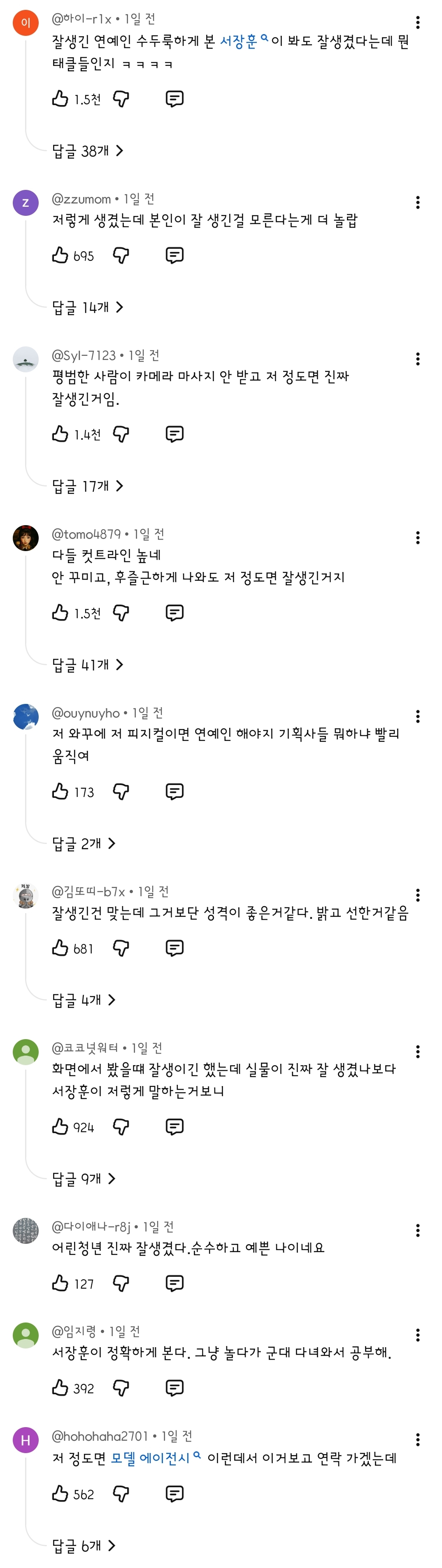Open three-dot menu for @zzumom's comment
Viewport: 442px width, 1568px height.
[x=417, y=203]
